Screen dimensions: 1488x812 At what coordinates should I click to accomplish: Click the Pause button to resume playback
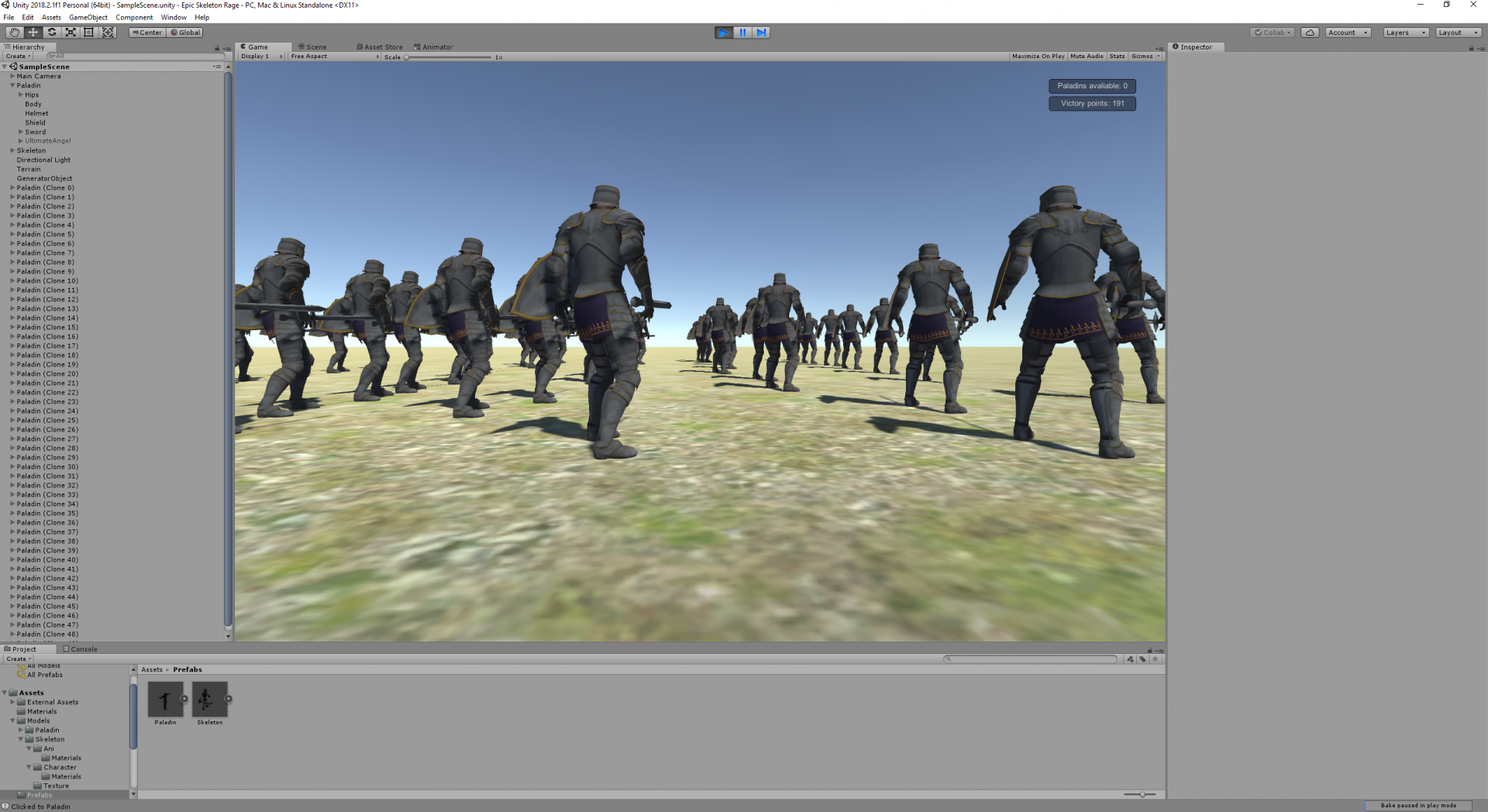point(742,32)
